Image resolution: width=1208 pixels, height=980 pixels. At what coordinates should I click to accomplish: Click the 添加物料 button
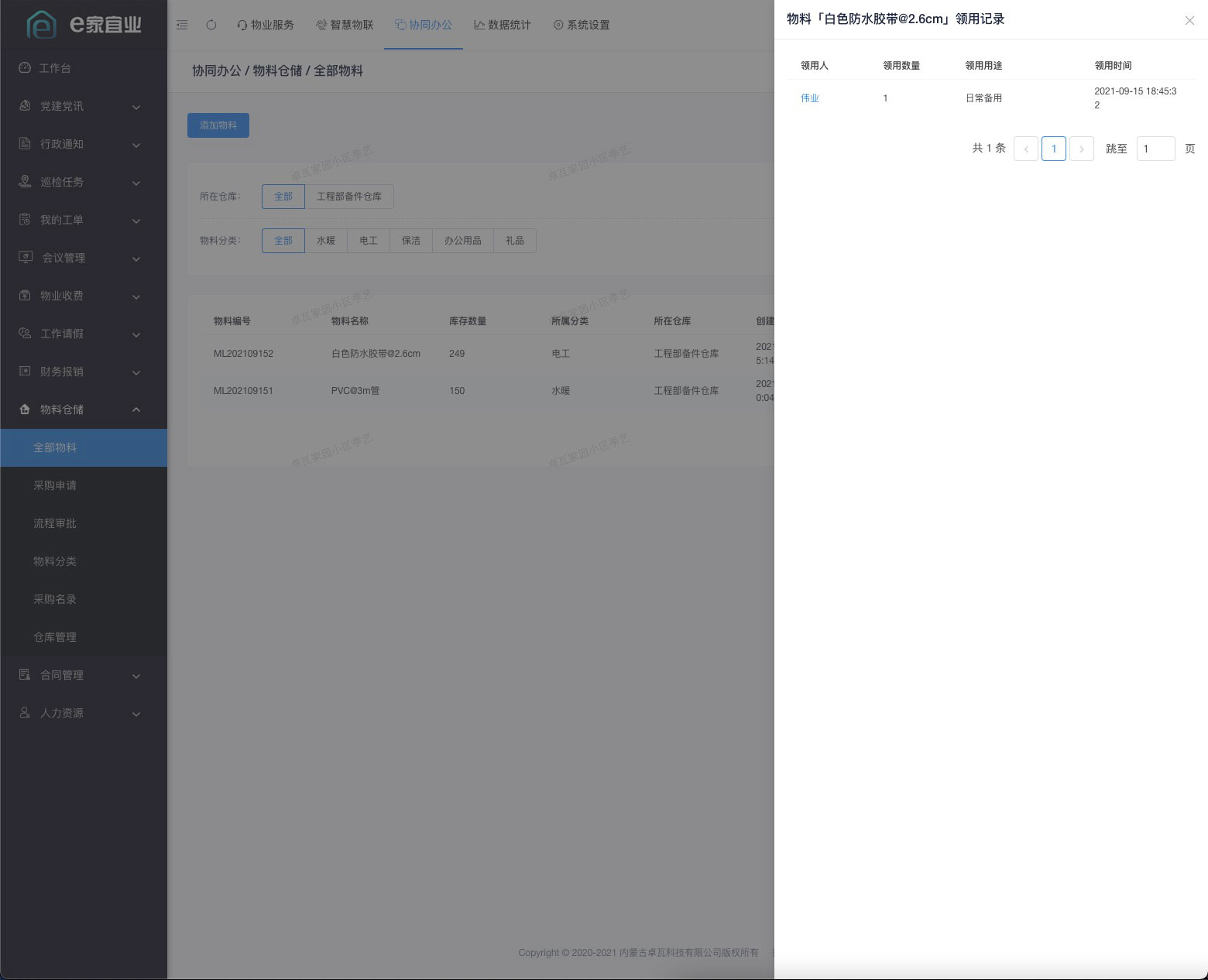coord(218,125)
